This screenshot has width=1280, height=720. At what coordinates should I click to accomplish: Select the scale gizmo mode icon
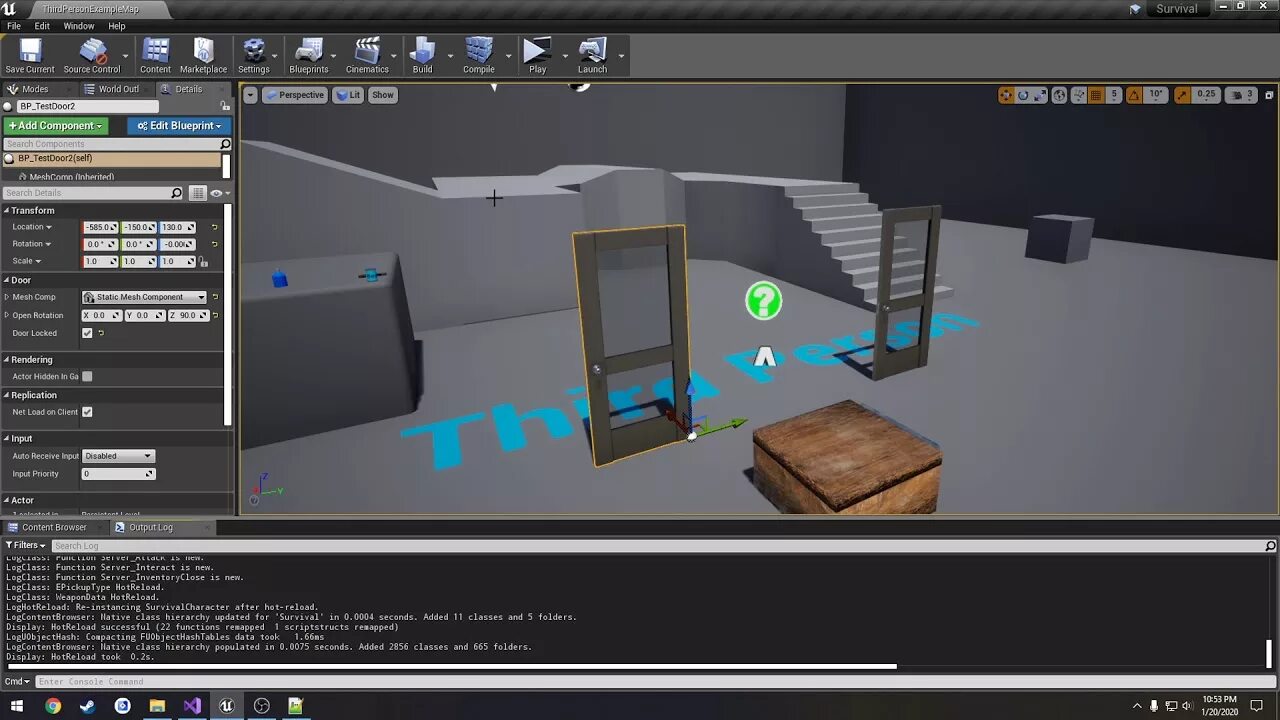tap(1041, 95)
